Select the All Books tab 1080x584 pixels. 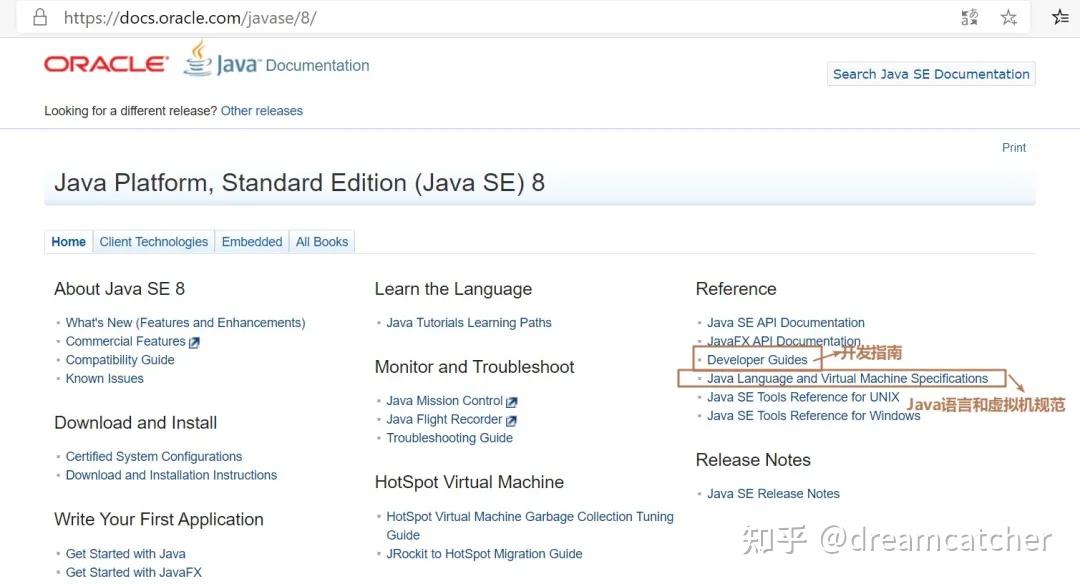pyautogui.click(x=321, y=241)
